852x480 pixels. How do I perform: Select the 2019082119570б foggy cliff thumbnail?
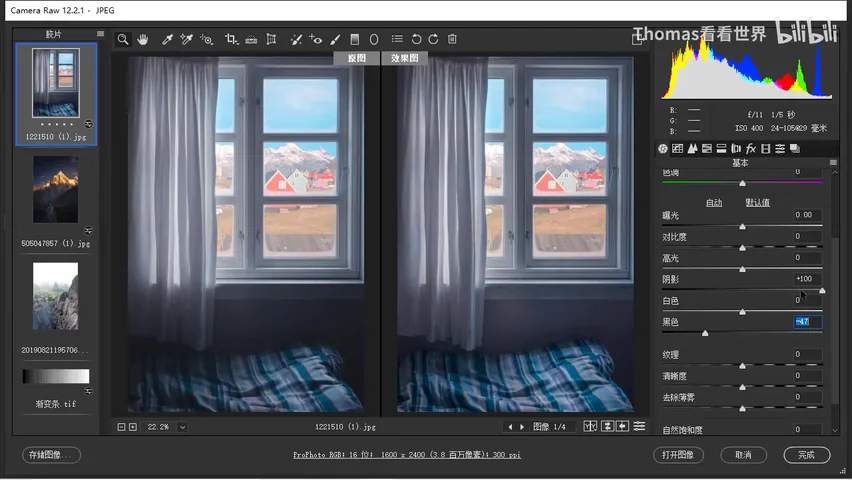55,296
